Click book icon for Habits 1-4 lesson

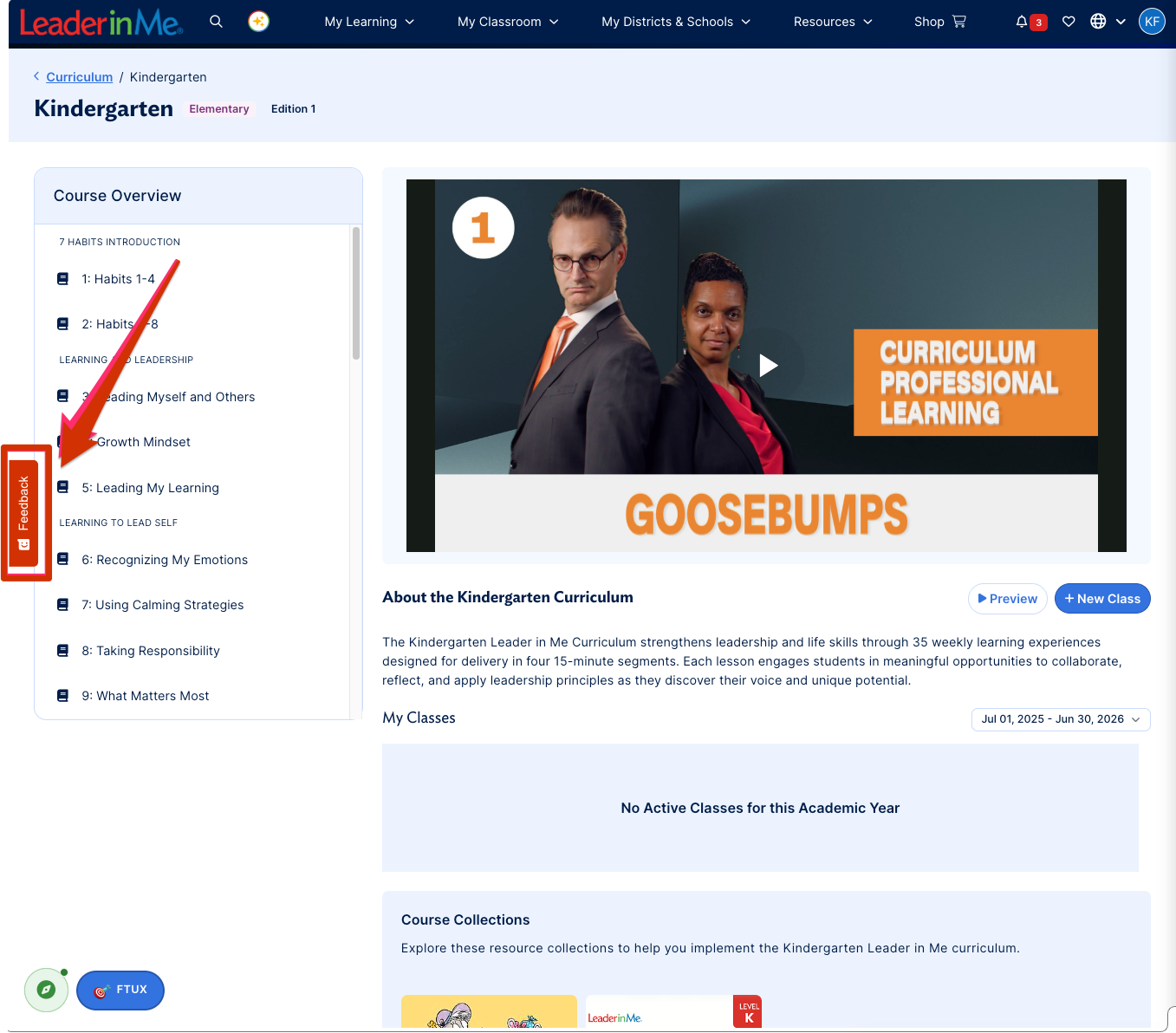tap(62, 279)
